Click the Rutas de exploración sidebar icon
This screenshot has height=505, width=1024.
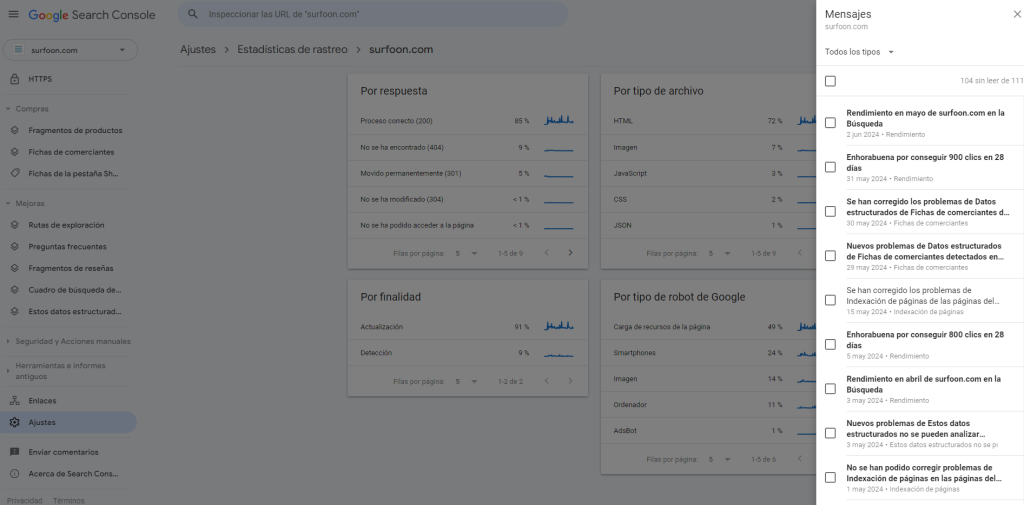(14, 225)
